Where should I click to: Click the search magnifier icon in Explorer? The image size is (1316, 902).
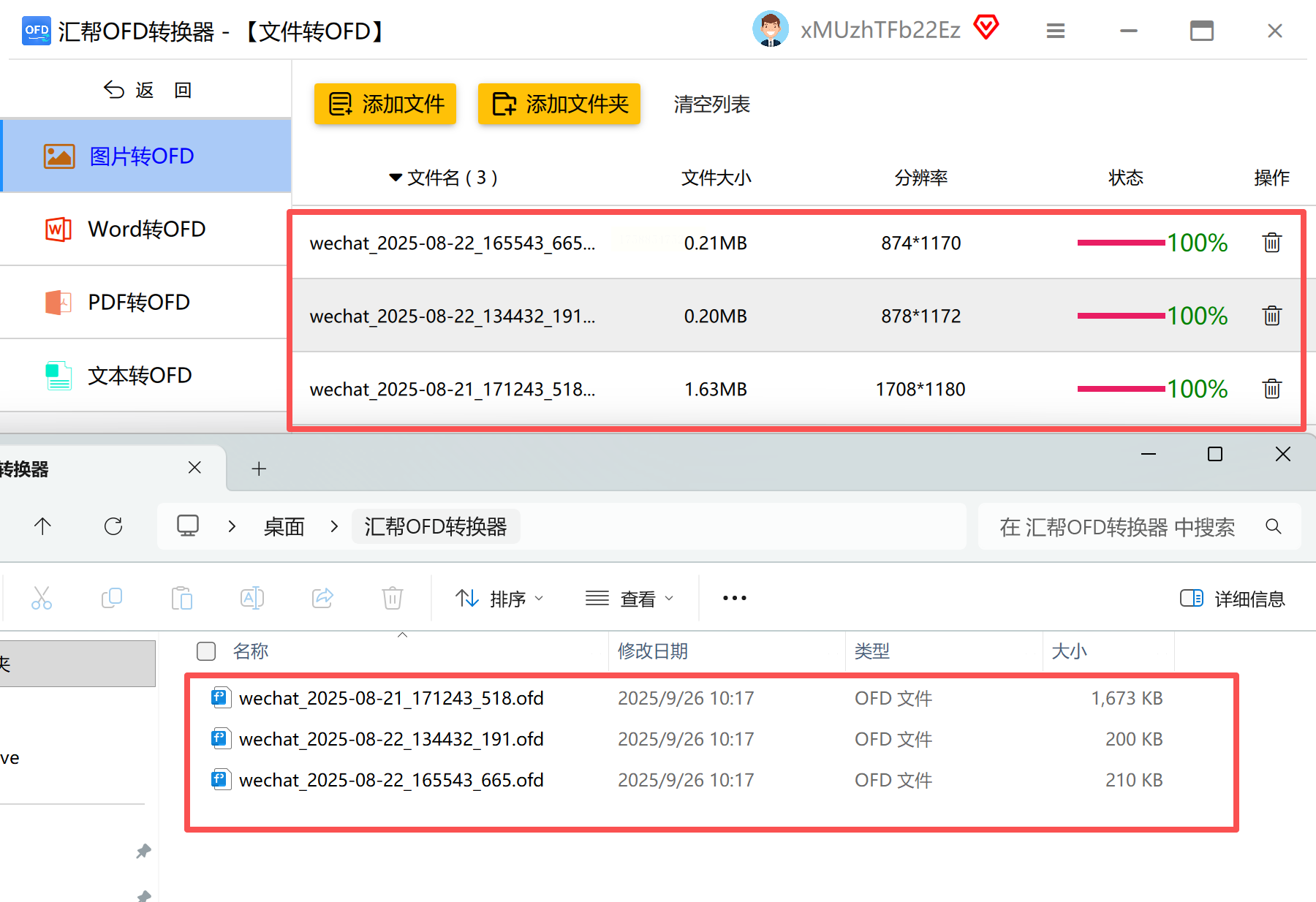[1274, 526]
